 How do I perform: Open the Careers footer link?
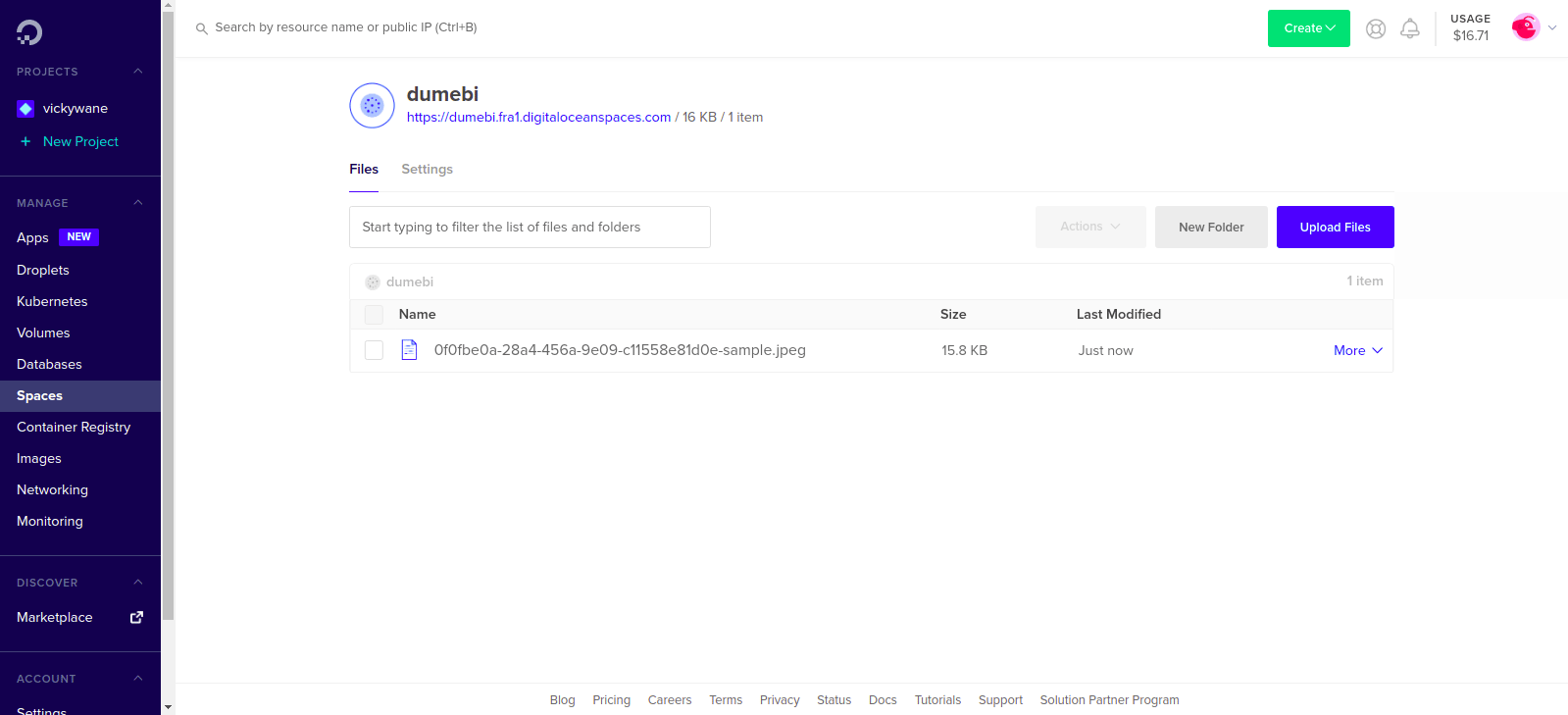[x=670, y=700]
